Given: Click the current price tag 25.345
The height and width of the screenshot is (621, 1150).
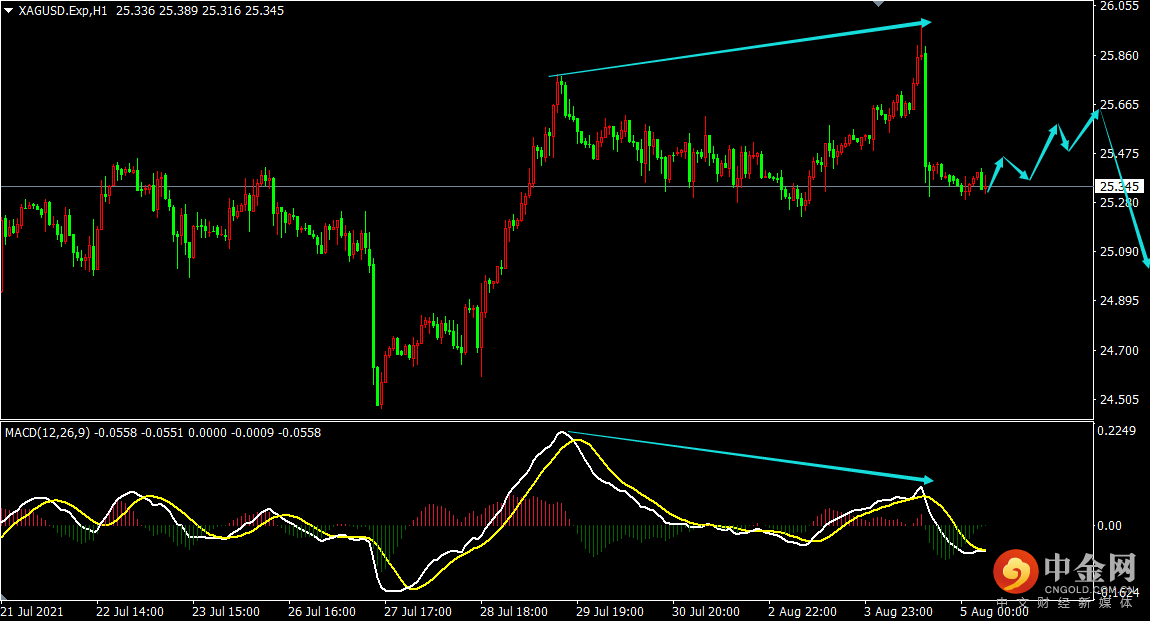Looking at the screenshot, I should [x=1119, y=186].
